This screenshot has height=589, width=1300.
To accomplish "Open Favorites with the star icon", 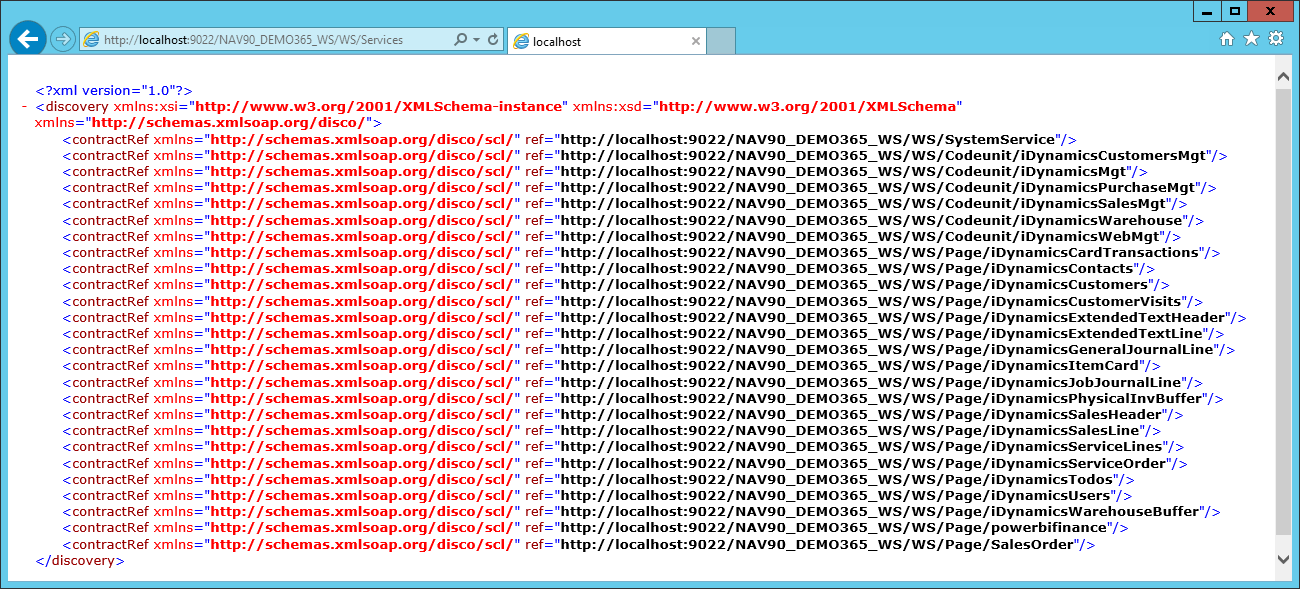I will 1251,39.
